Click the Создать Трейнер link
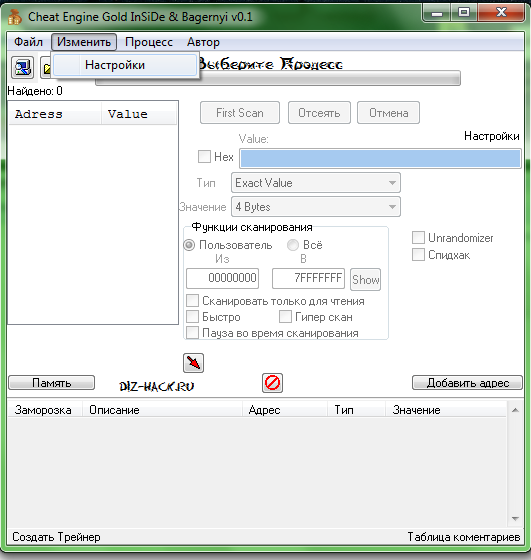This screenshot has width=531, height=560. click(56, 537)
